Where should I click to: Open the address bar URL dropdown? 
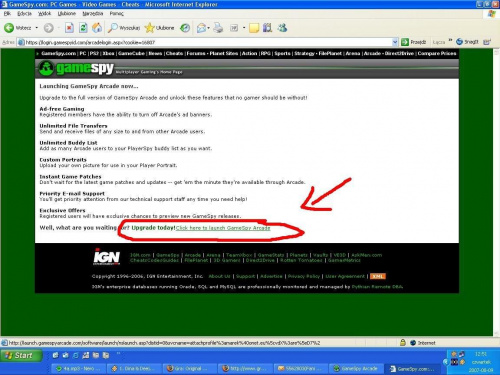coord(395,42)
